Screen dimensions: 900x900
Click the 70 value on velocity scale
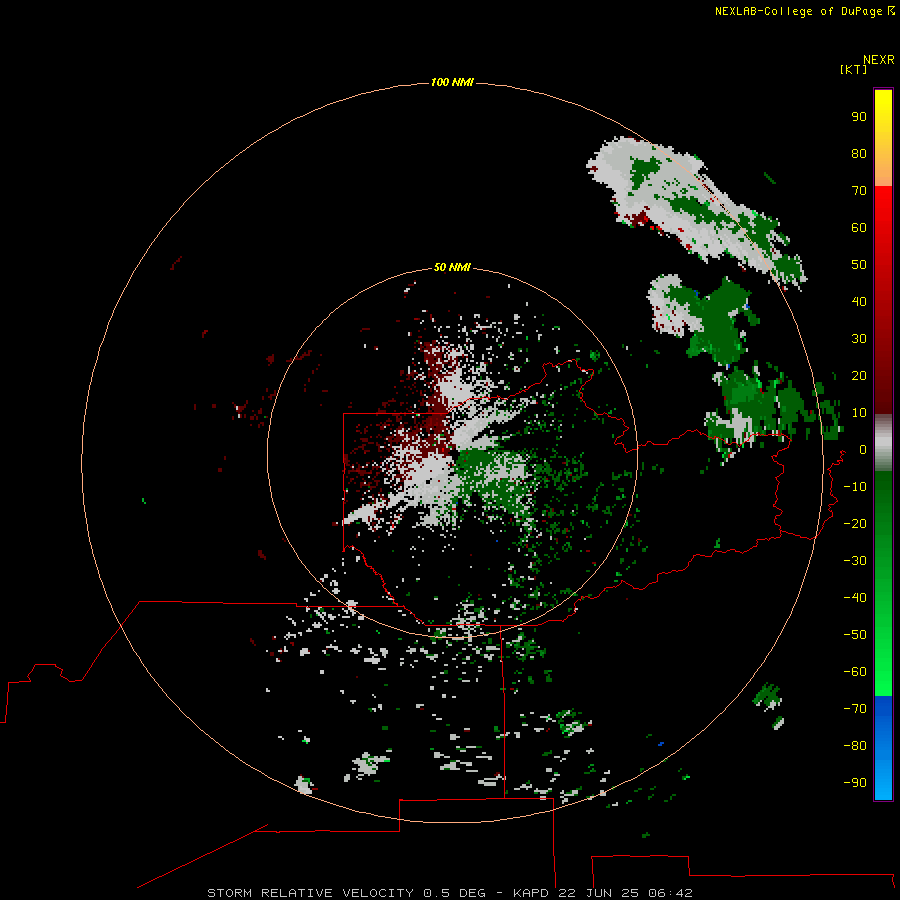859,191
